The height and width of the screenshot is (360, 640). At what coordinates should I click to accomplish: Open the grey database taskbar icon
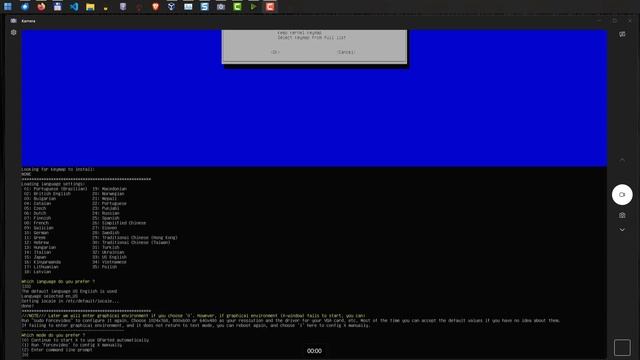[123, 7]
